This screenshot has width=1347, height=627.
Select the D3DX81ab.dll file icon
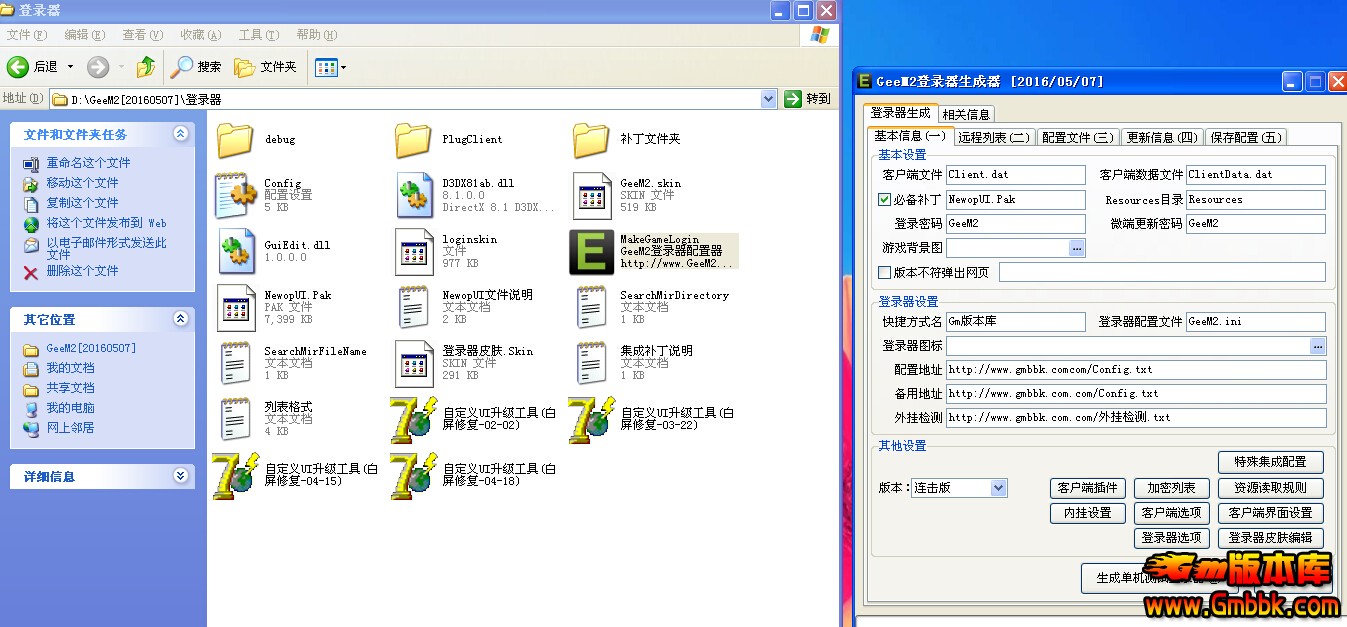414,195
